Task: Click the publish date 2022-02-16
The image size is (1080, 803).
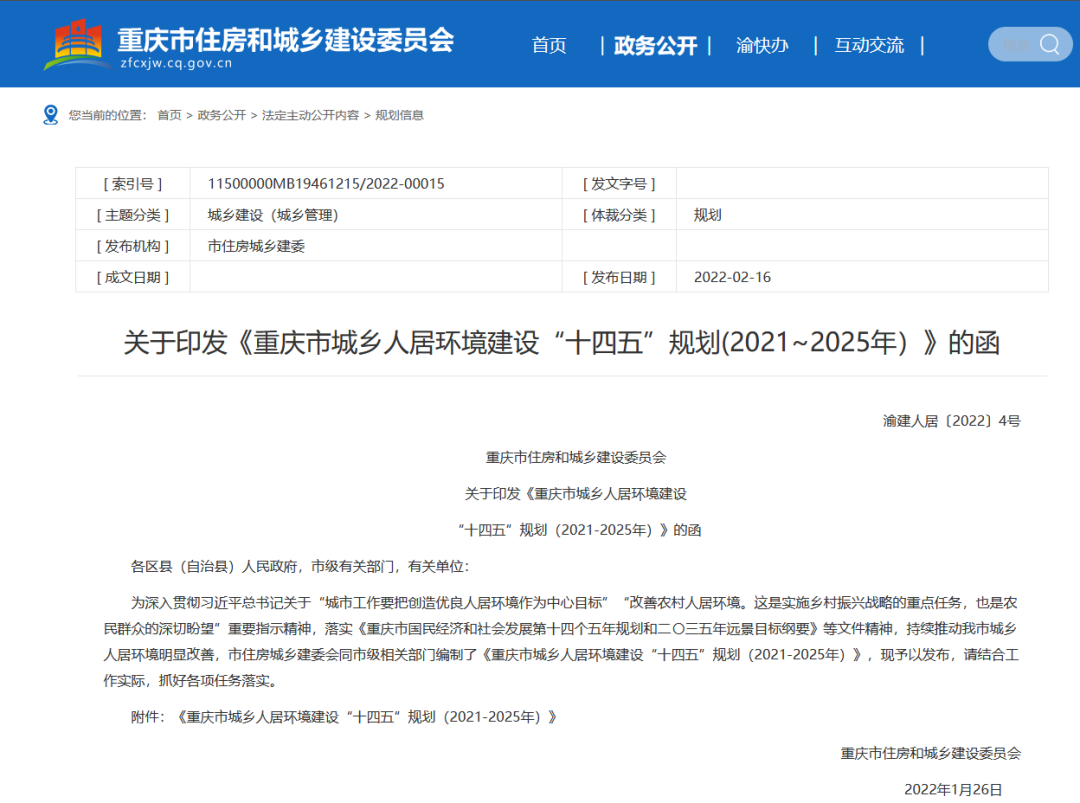Action: click(732, 277)
